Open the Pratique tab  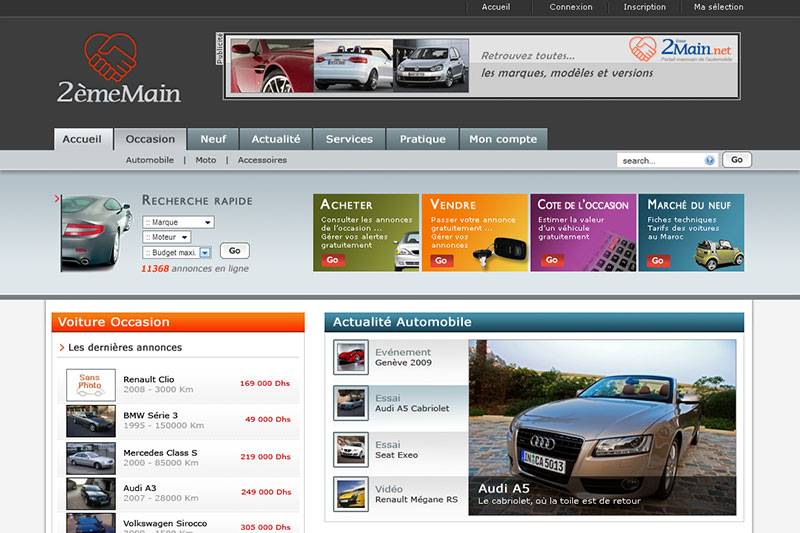tap(422, 139)
